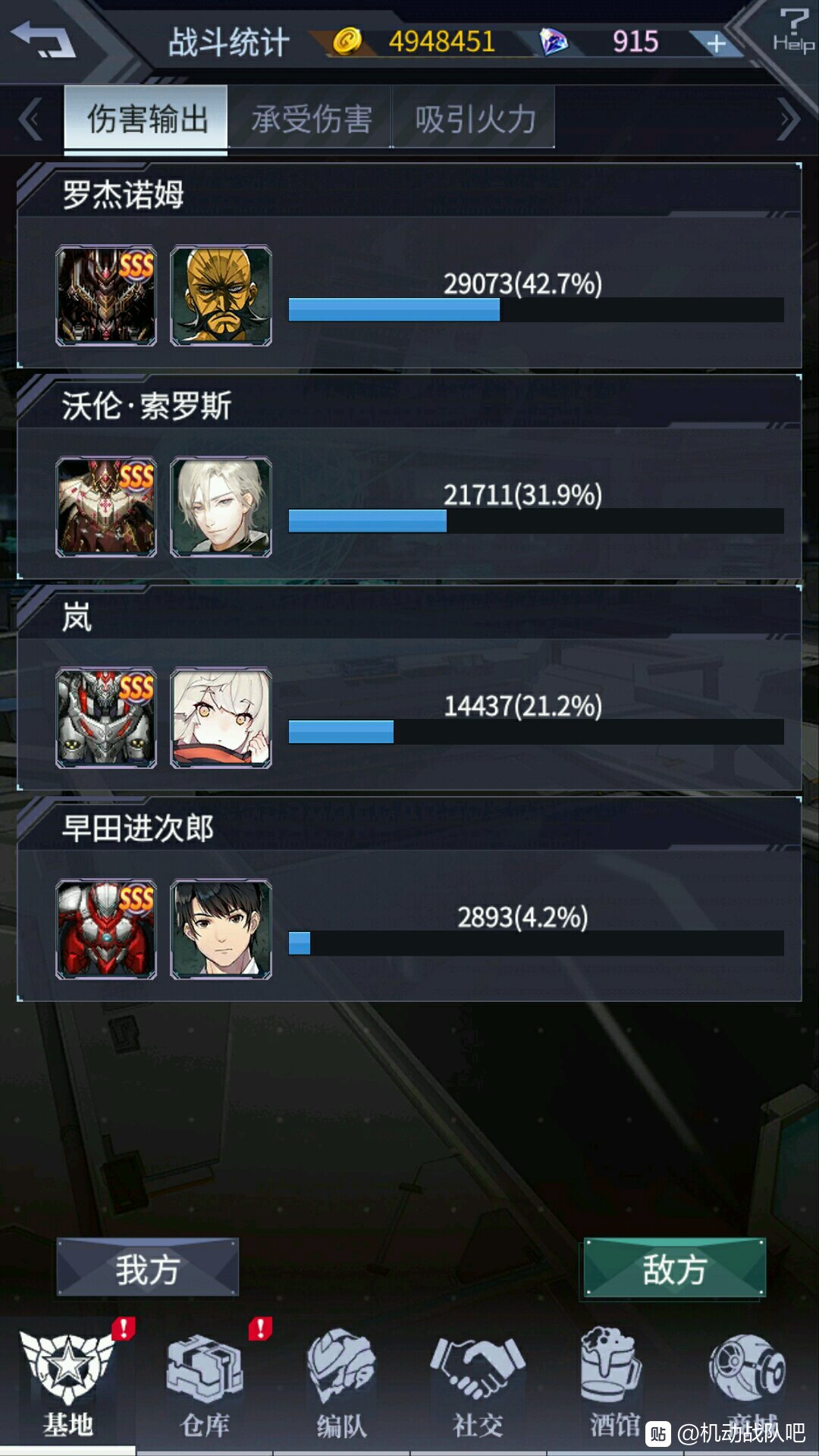Switch to the 我方 side view

tap(148, 1268)
